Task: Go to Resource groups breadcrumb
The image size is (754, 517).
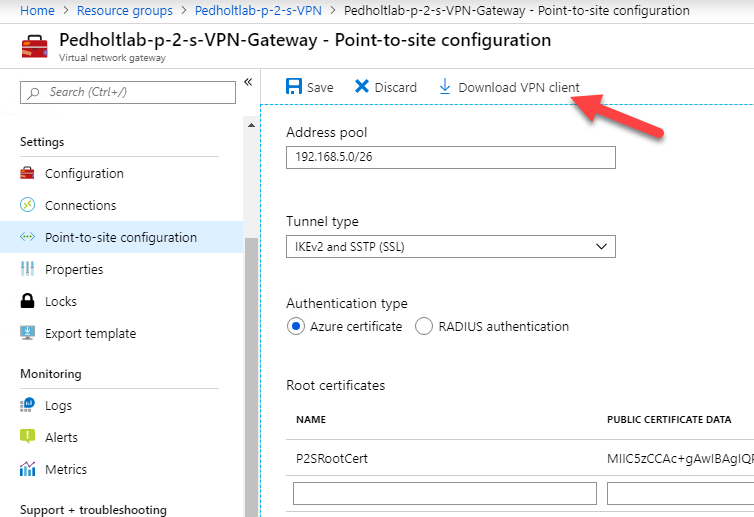Action: (x=125, y=11)
